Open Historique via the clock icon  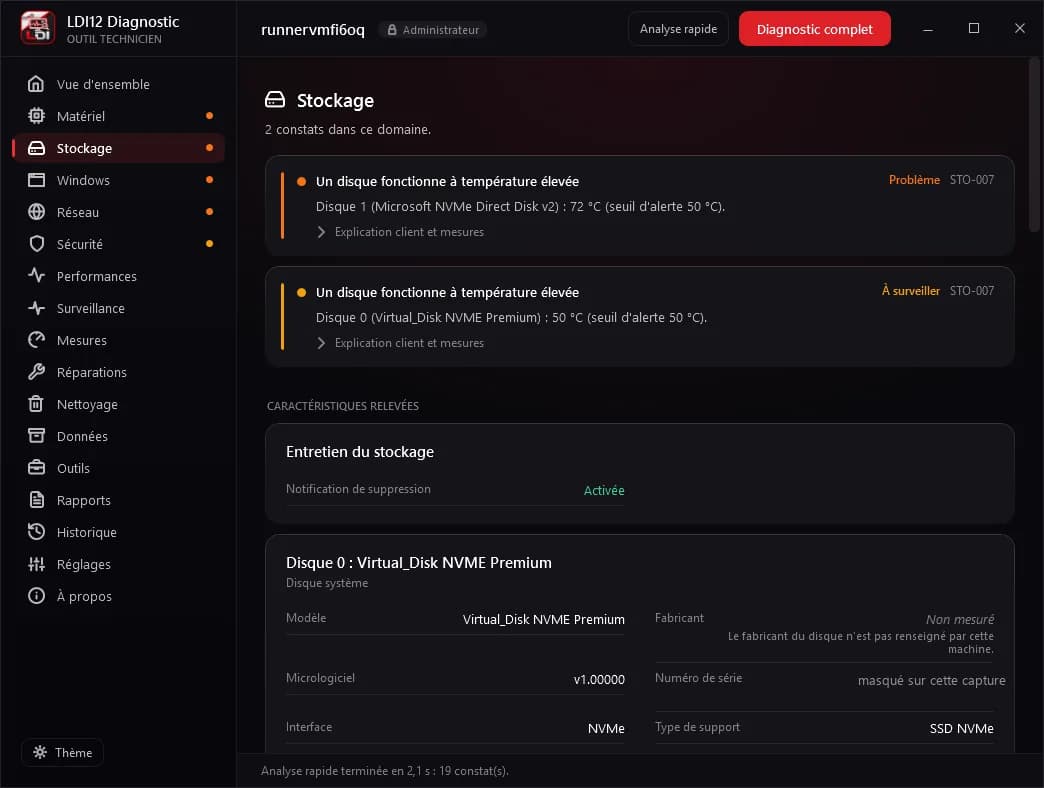pyautogui.click(x=37, y=531)
